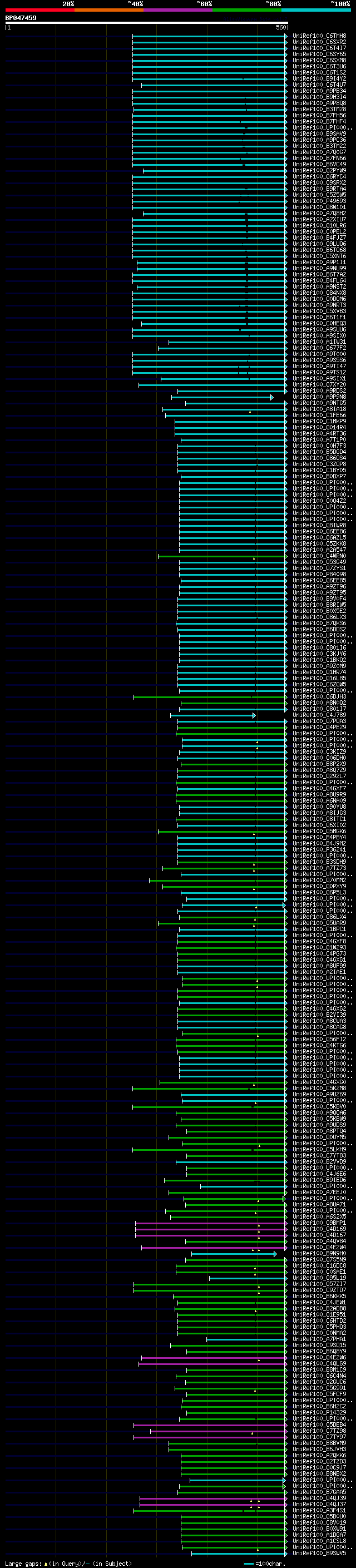Click label UniRef100_Q6DJH3

pos(319,696)
